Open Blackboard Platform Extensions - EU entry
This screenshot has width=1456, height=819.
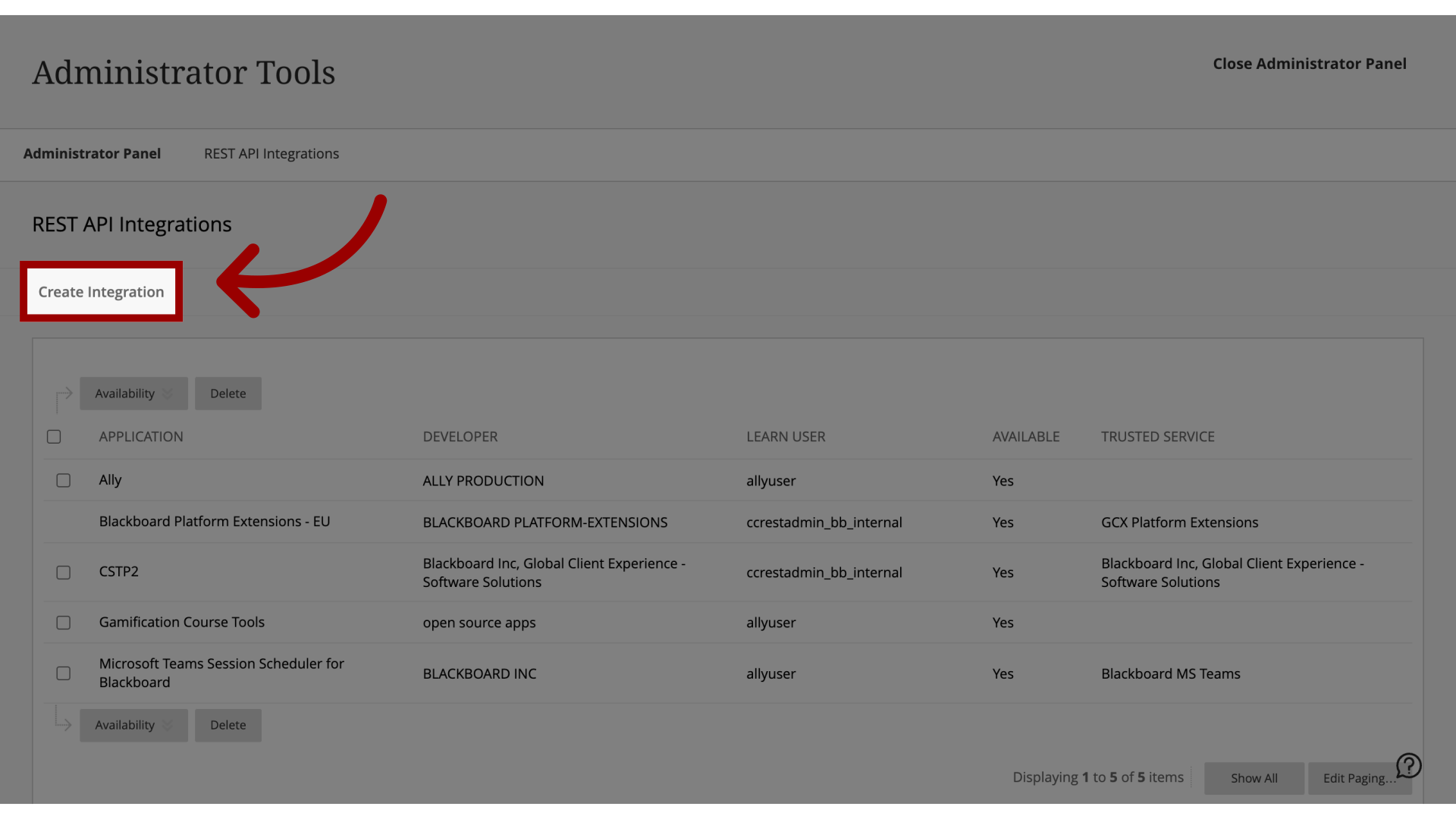[215, 522]
